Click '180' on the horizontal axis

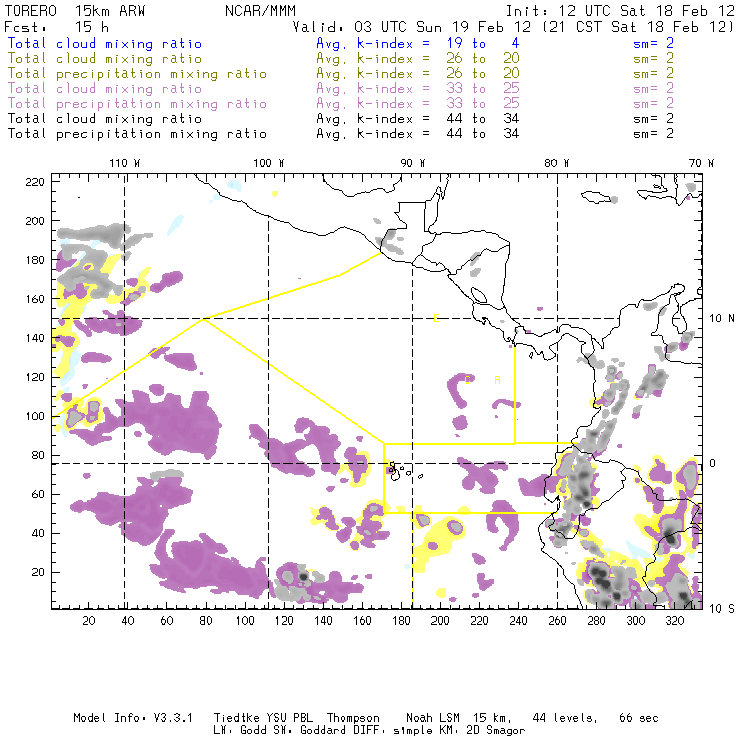(401, 621)
